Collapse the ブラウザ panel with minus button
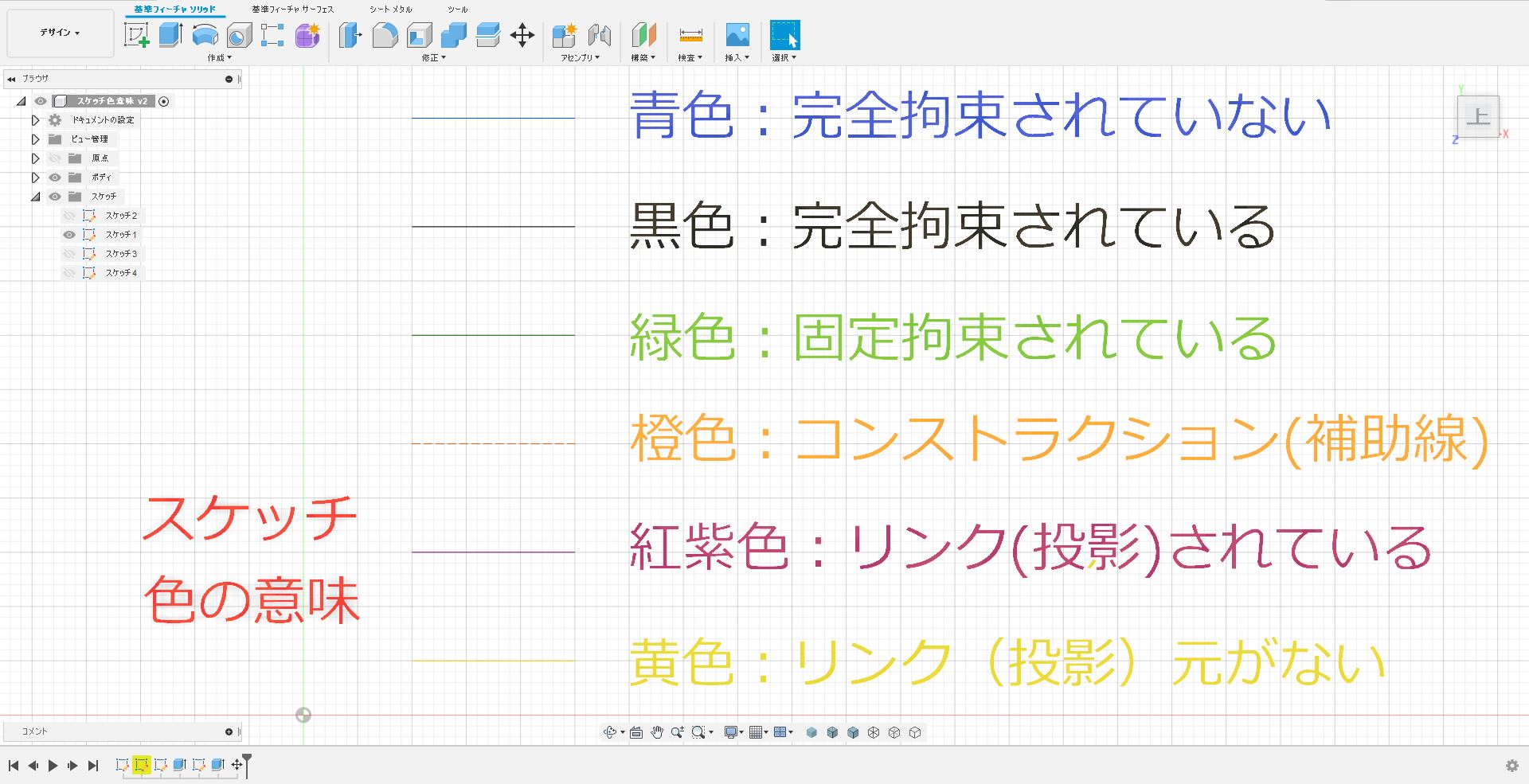Screen dimensions: 1529x784 point(229,79)
